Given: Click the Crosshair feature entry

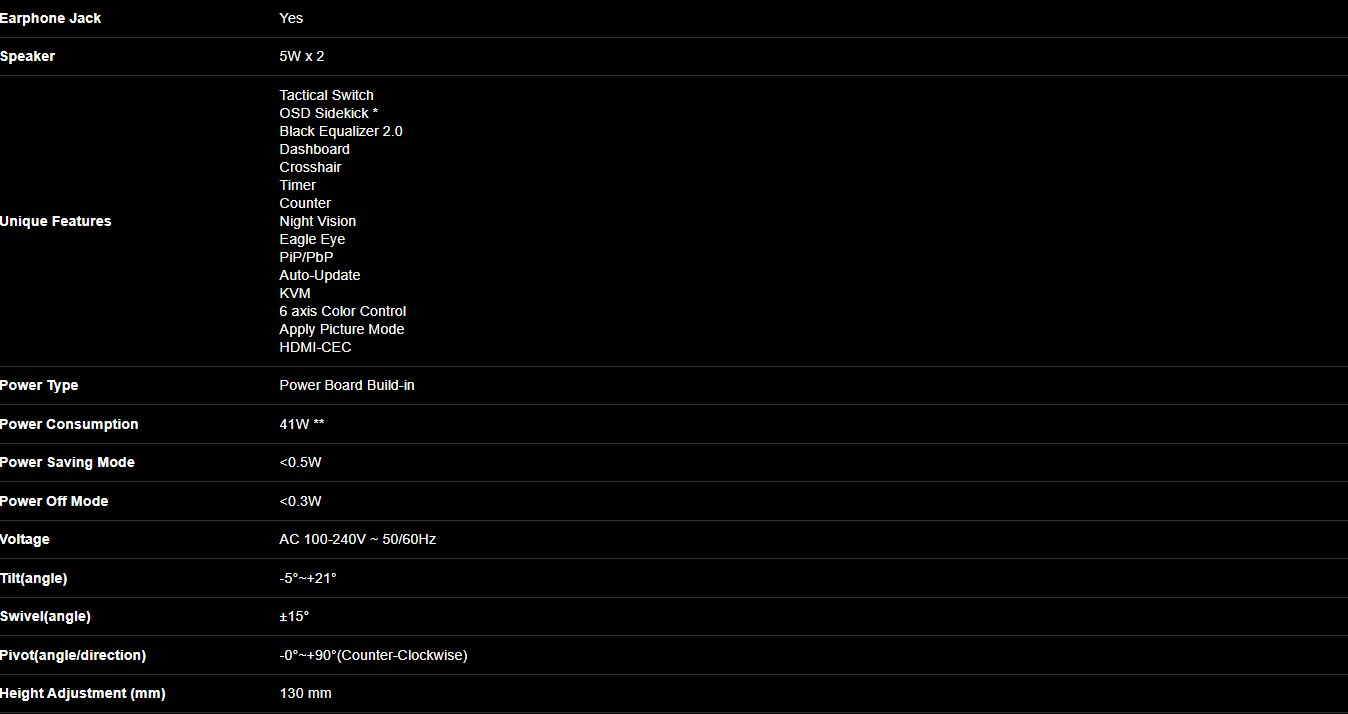Looking at the screenshot, I should click(x=311, y=167).
